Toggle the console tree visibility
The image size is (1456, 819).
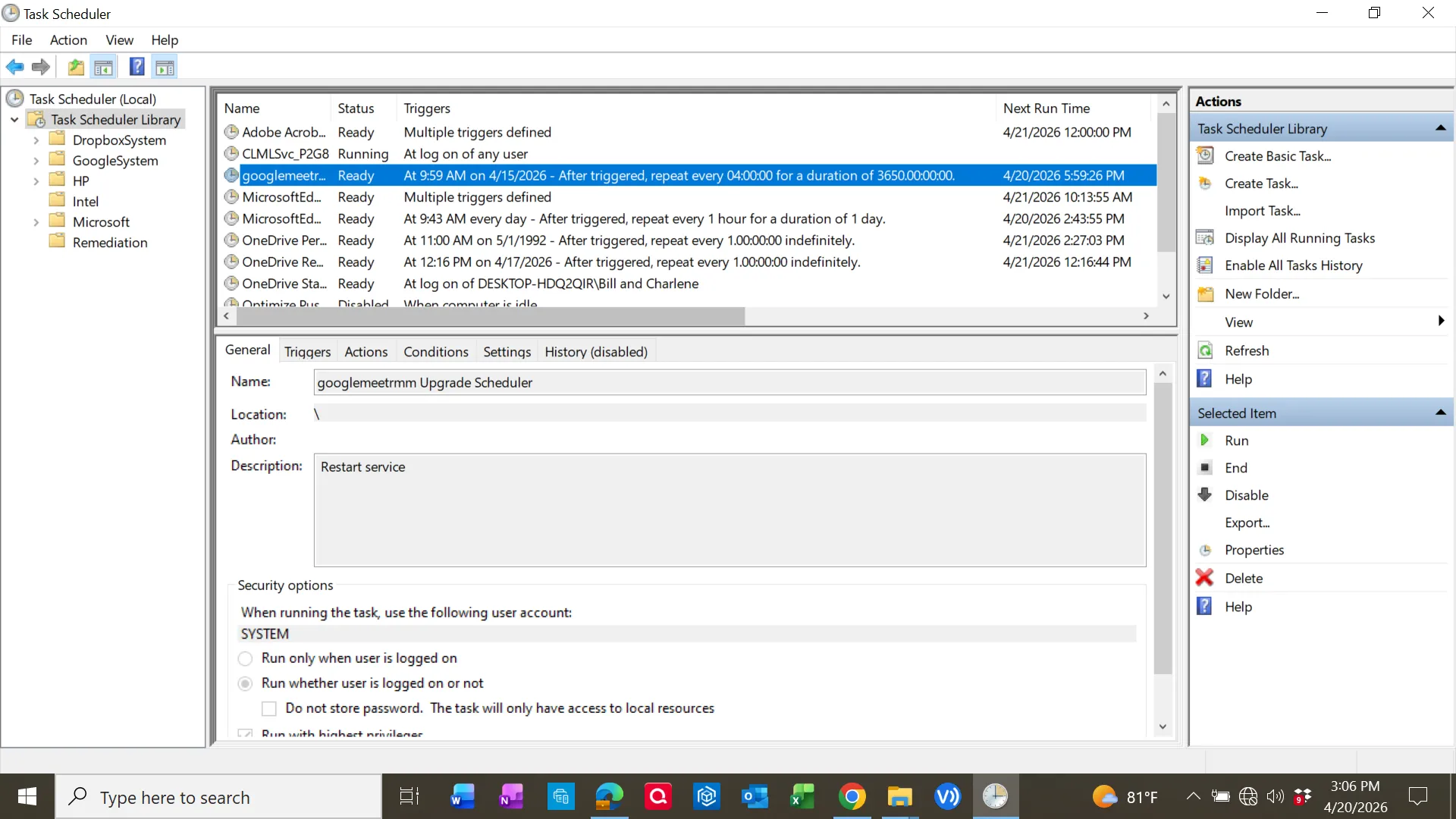click(x=103, y=67)
